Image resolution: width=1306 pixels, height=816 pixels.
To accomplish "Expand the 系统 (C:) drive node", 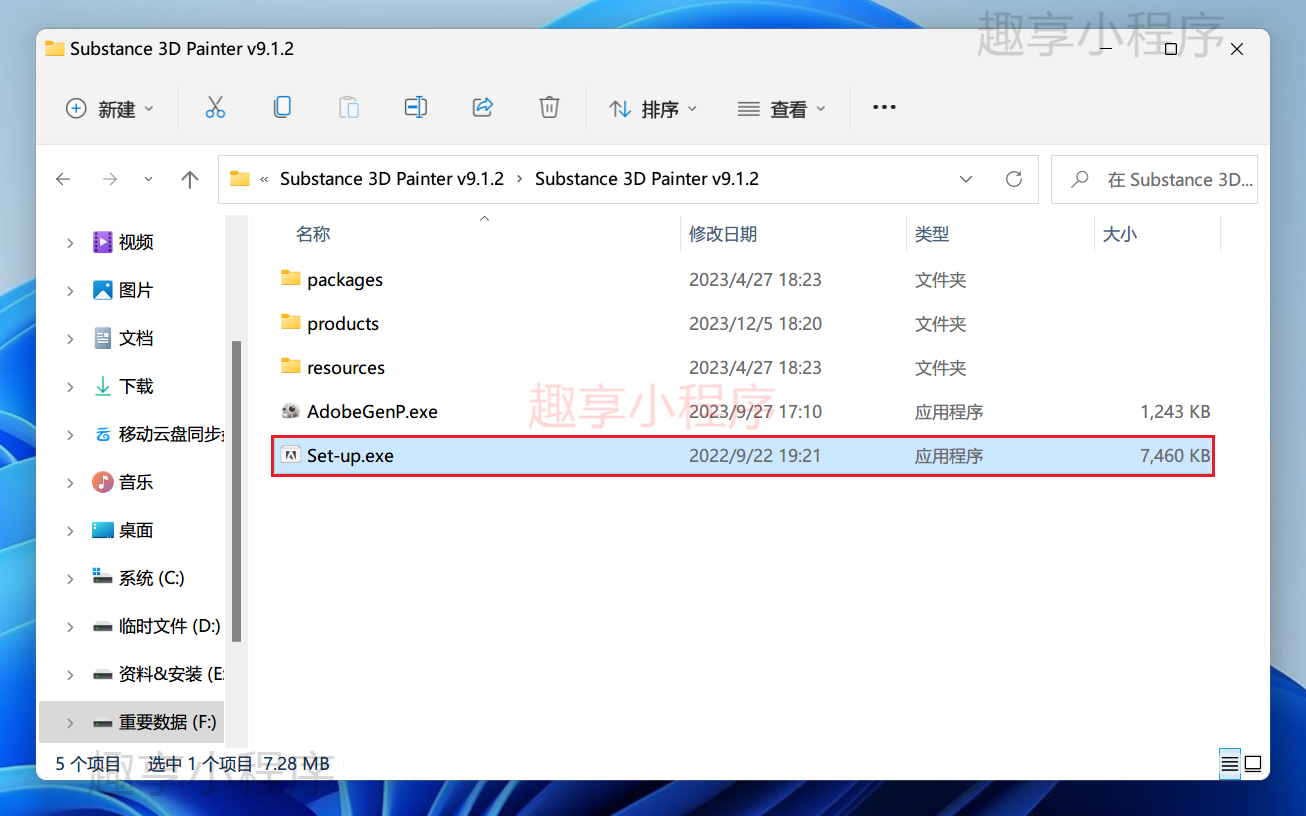I will coord(70,578).
